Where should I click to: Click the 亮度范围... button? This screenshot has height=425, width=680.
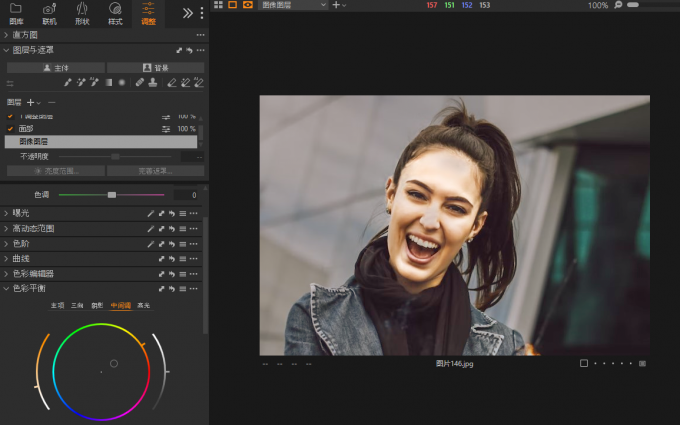click(x=56, y=171)
